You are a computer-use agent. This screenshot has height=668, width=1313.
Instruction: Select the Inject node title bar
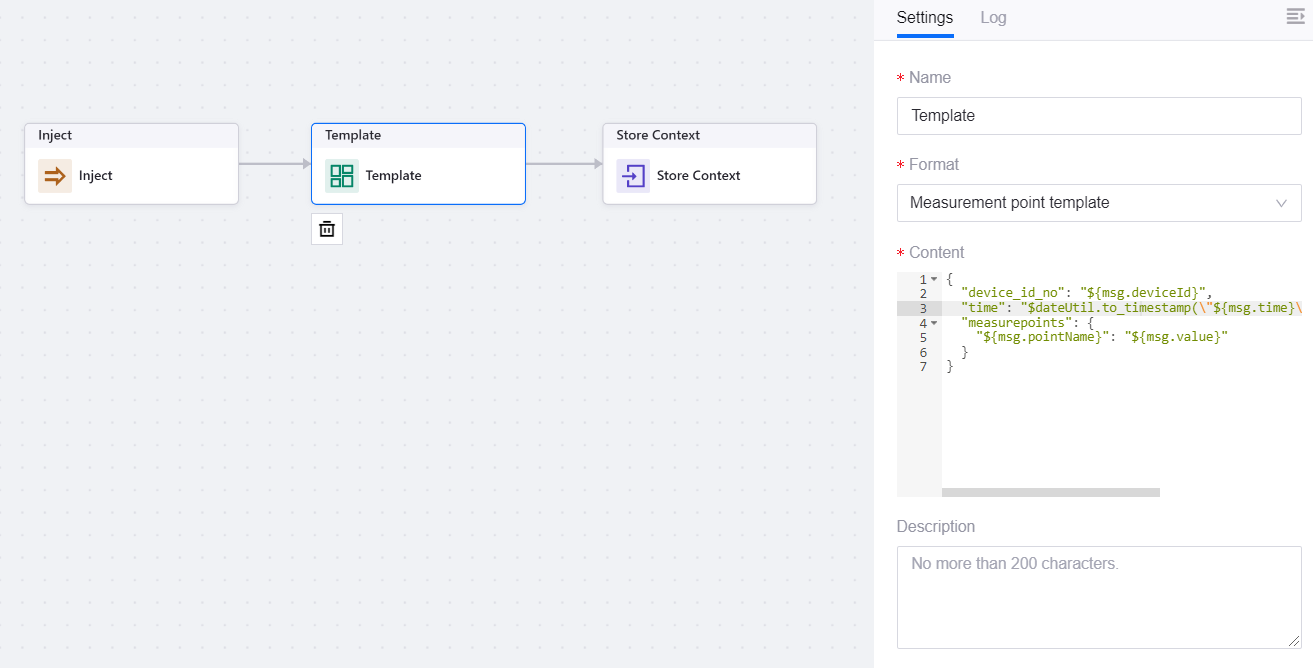point(131,136)
